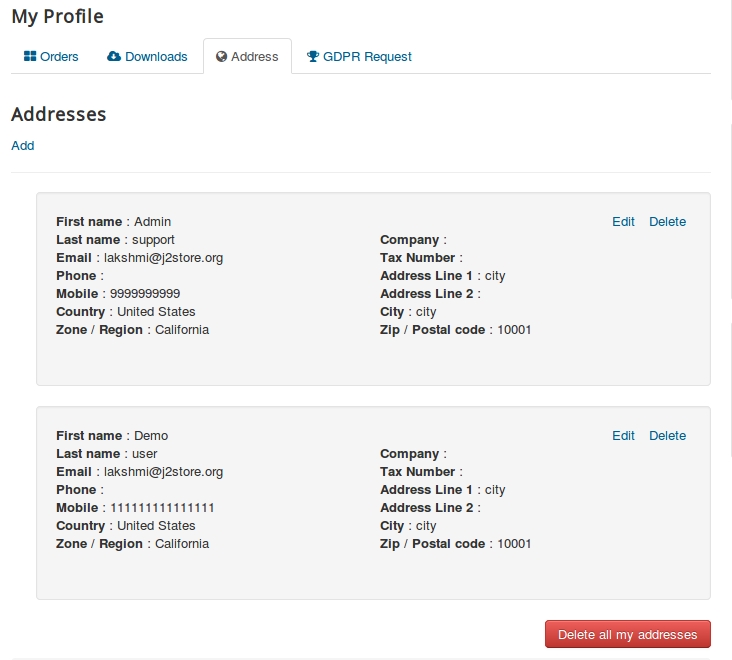
Task: Open the Orders tab
Action: (59, 57)
